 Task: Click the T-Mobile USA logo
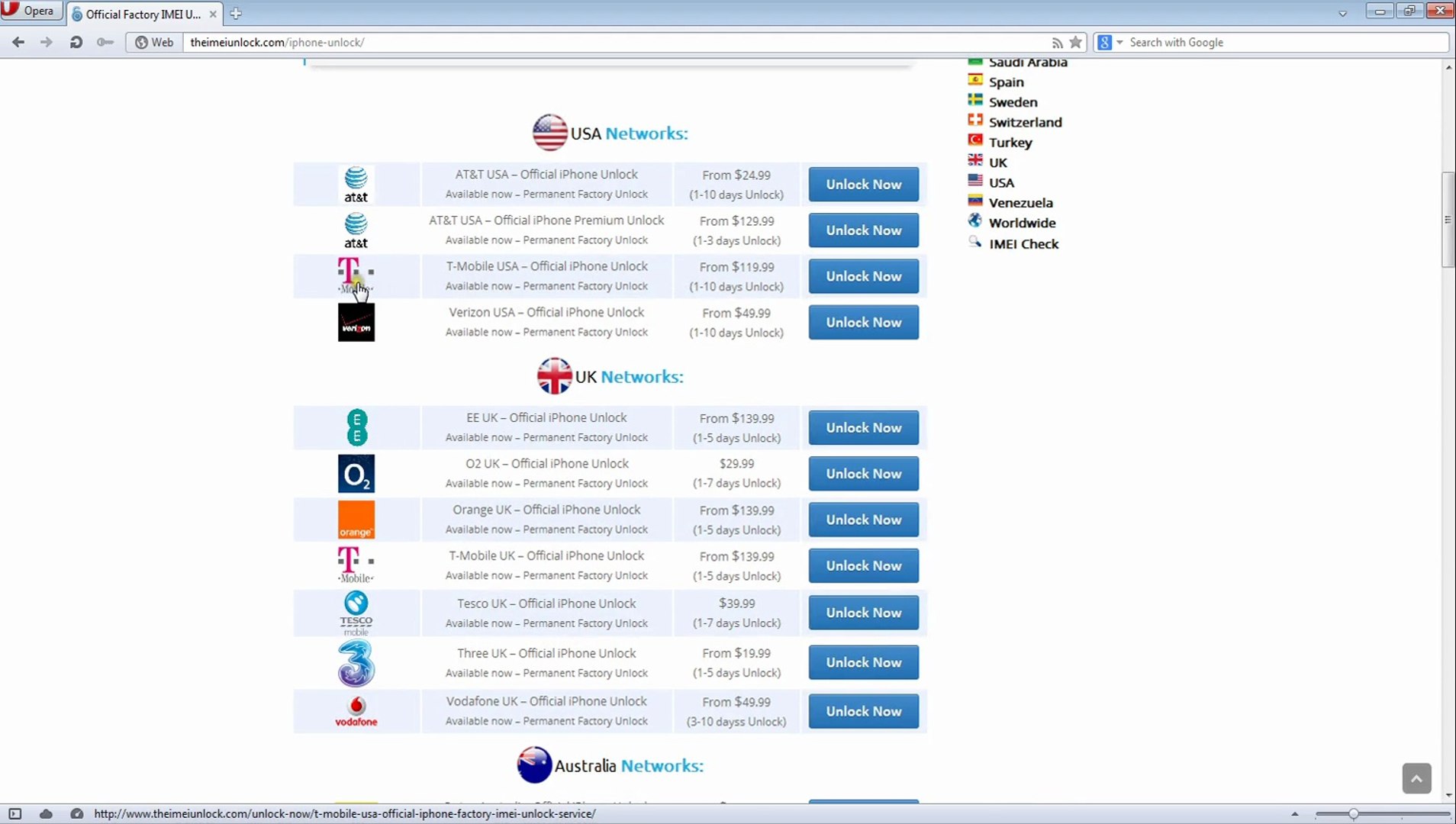tap(356, 276)
